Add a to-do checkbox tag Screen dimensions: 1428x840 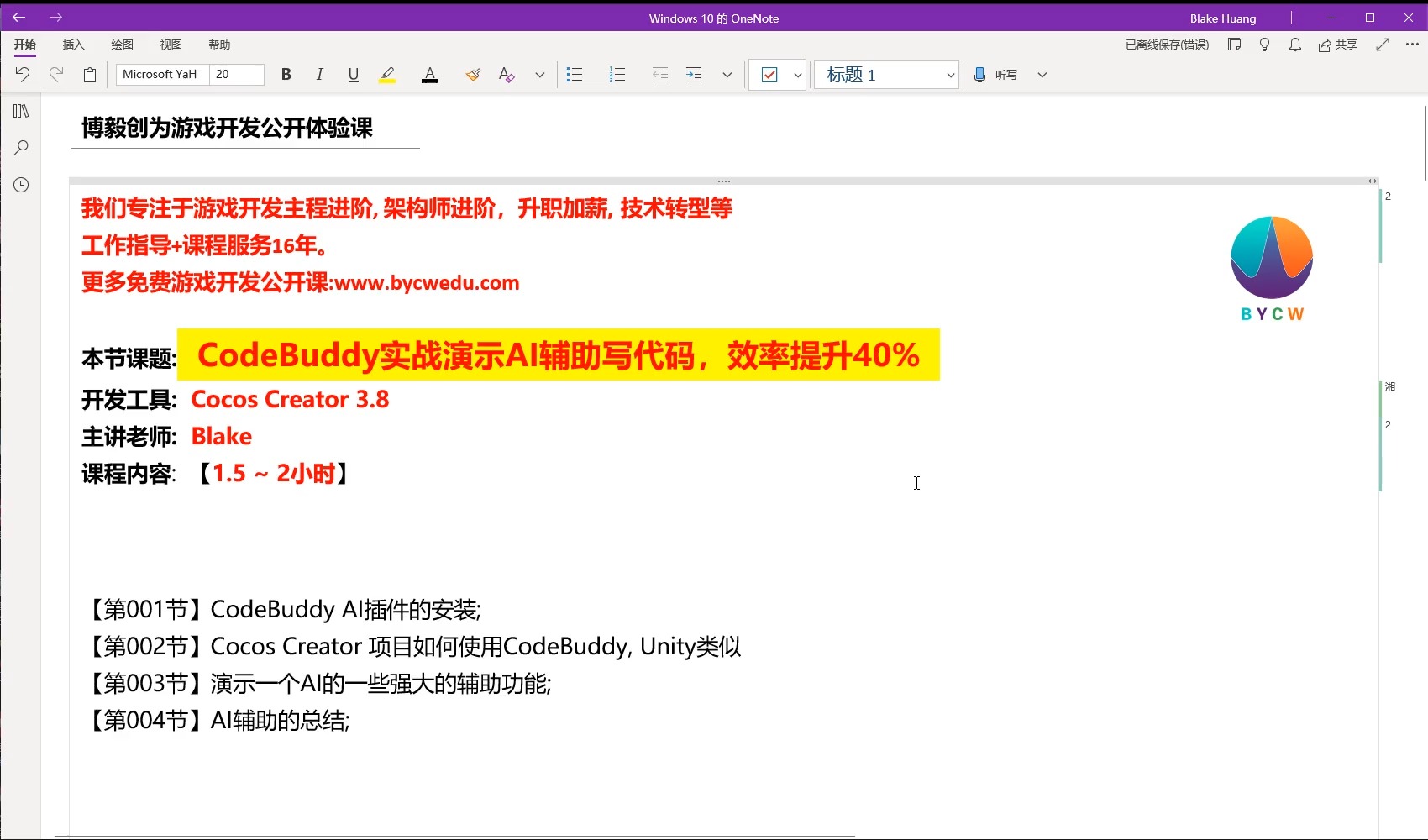click(769, 75)
